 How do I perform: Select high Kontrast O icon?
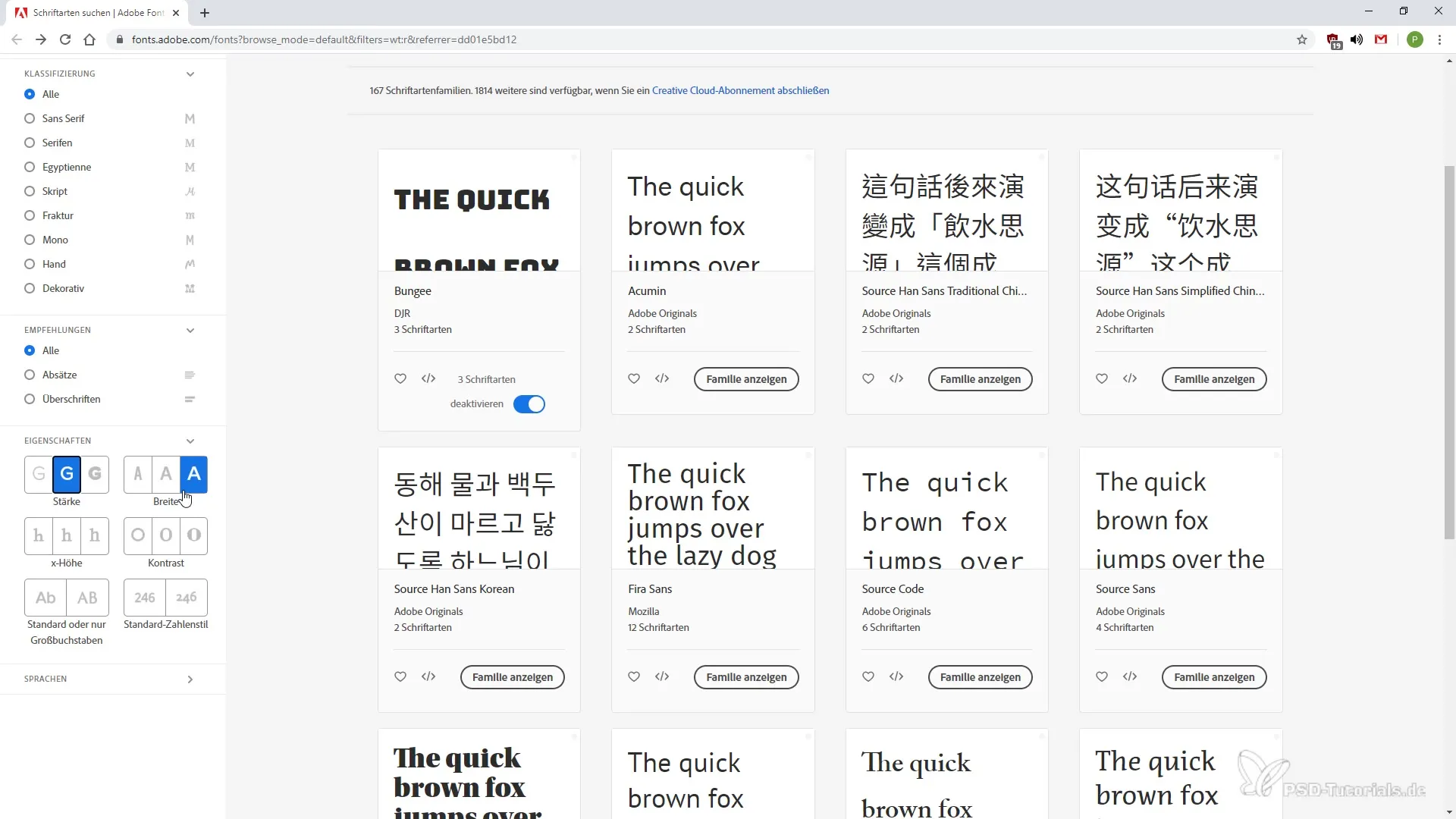[x=194, y=535]
